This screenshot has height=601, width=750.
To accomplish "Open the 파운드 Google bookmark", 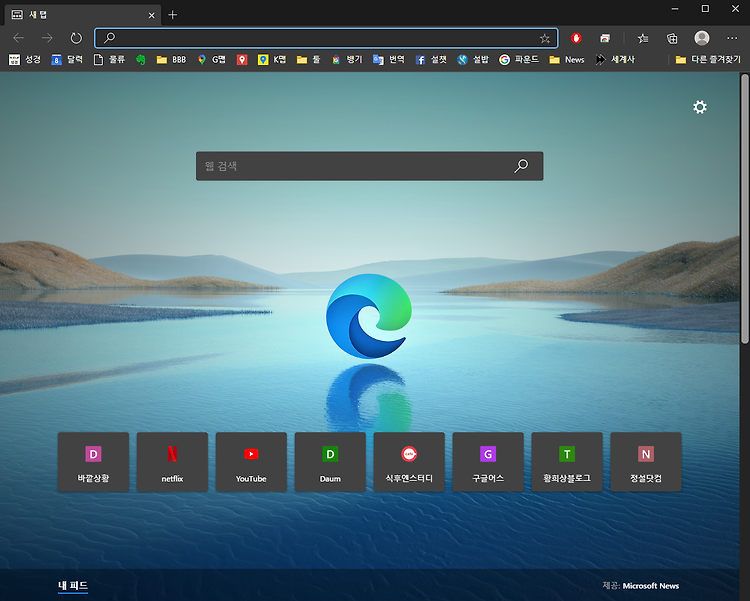I will tap(518, 59).
